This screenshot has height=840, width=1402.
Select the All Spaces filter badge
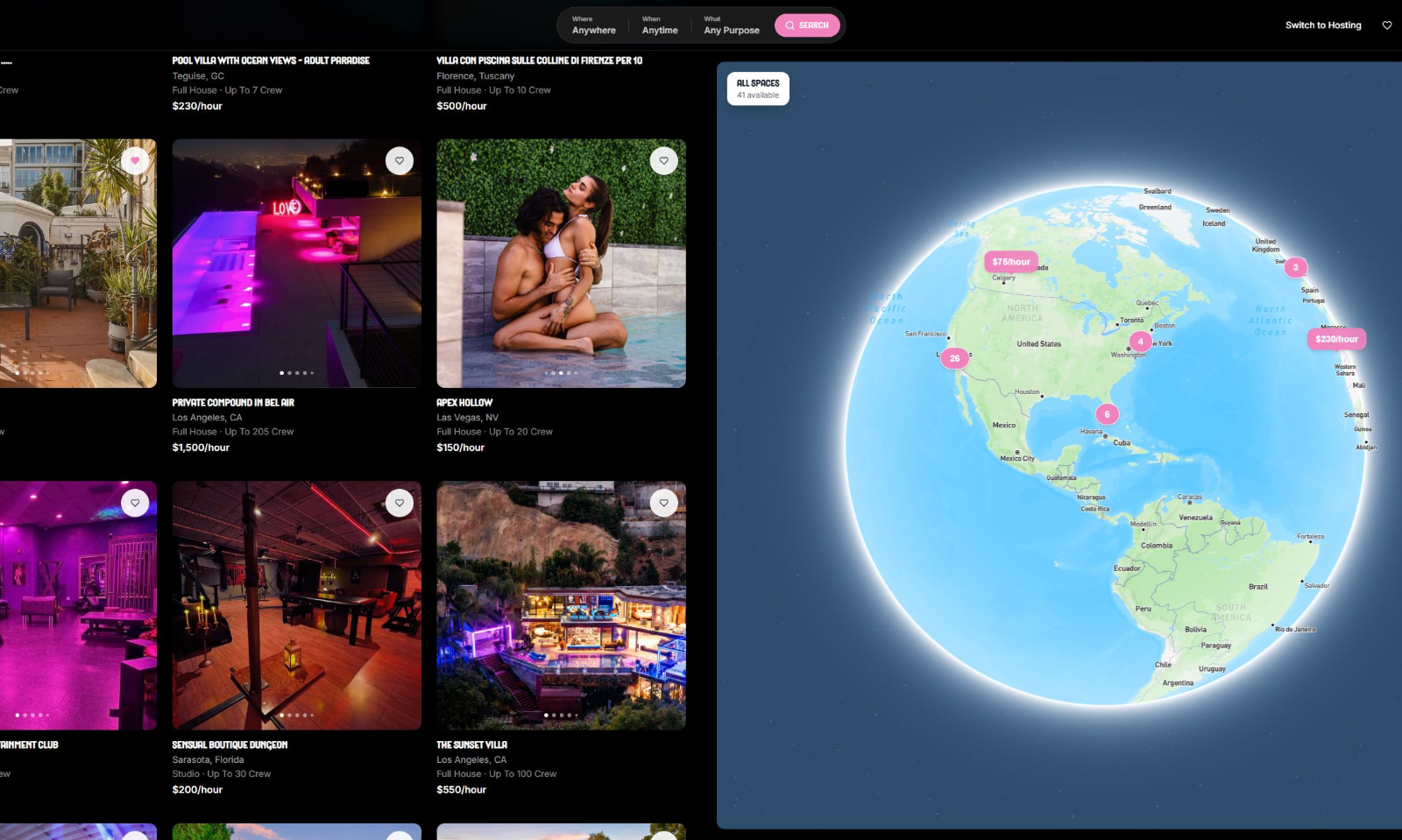(757, 88)
